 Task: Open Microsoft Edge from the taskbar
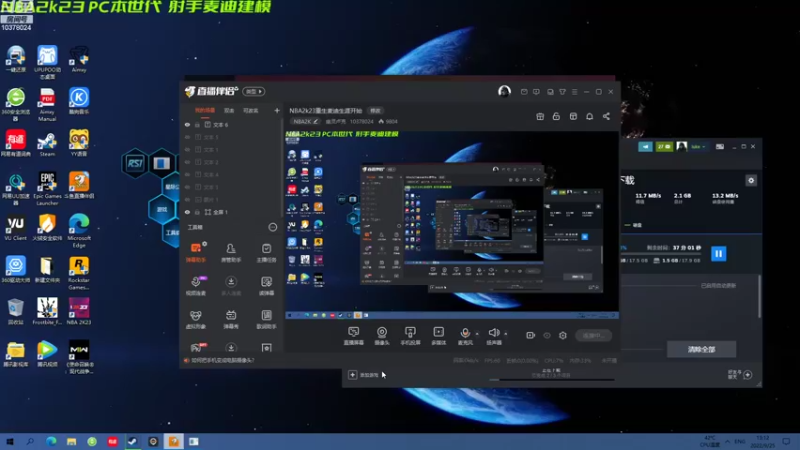(51, 441)
